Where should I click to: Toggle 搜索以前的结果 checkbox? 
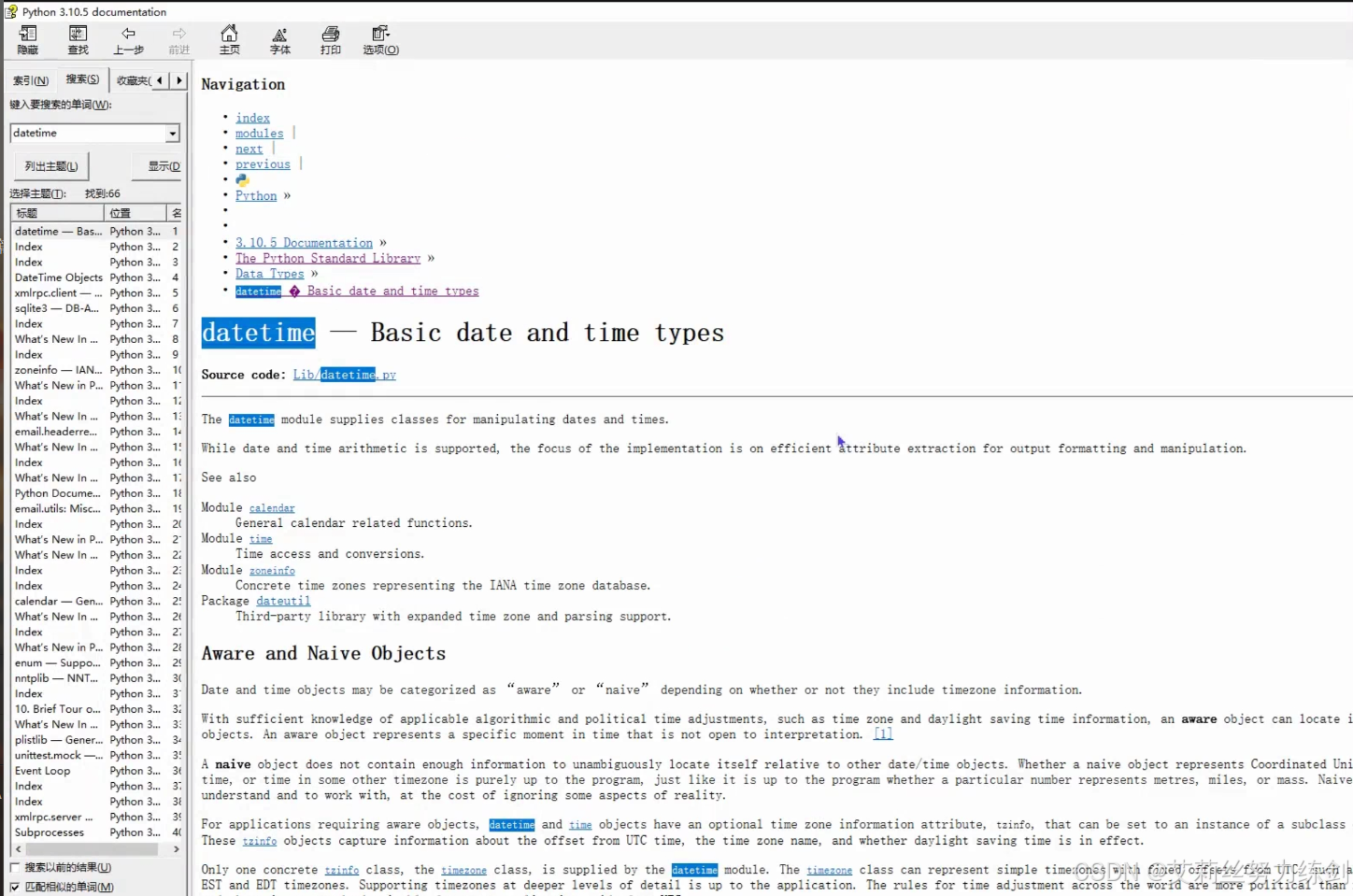[14, 868]
